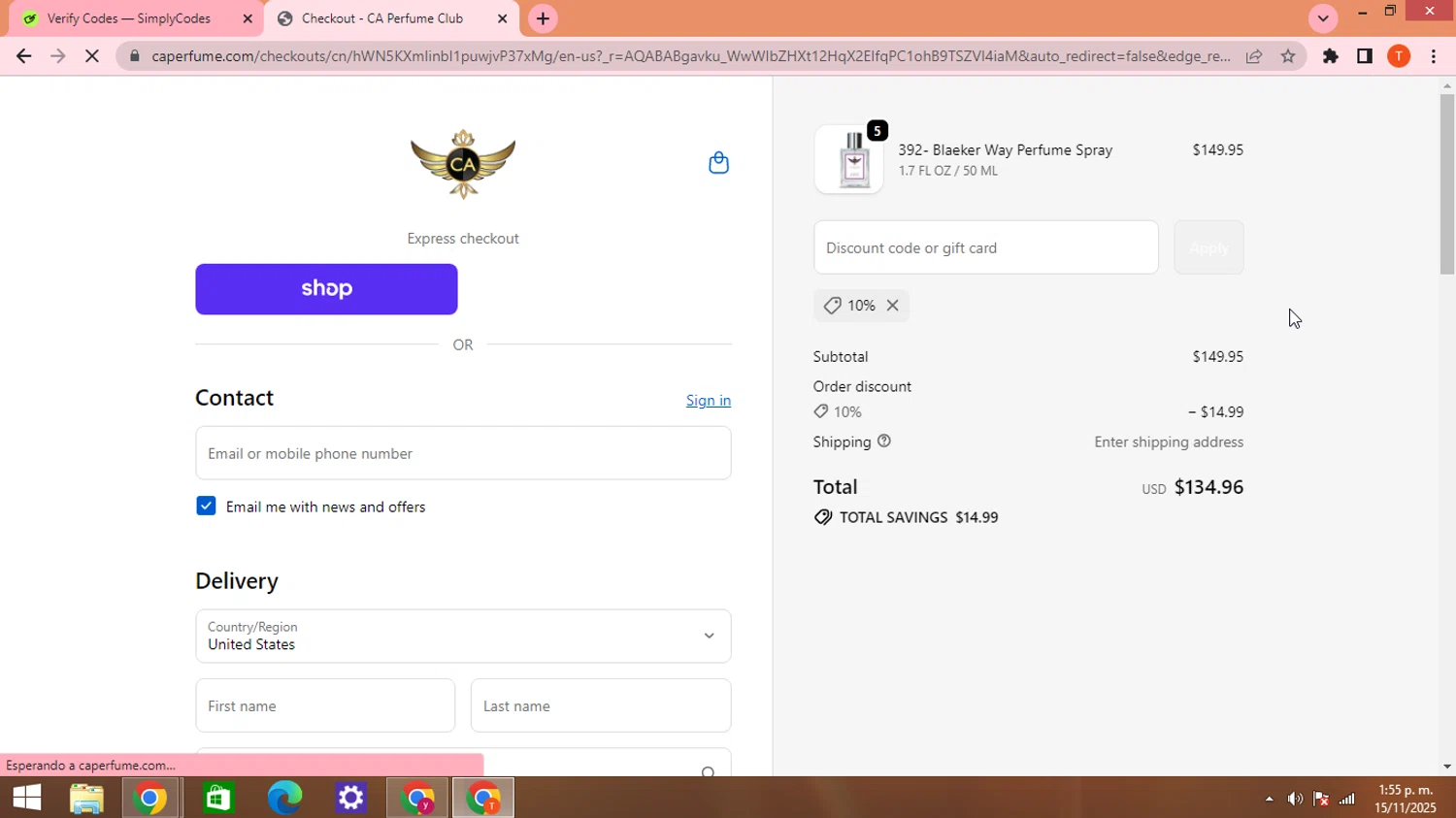
Task: Click the address search magnifier icon
Action: [708, 771]
